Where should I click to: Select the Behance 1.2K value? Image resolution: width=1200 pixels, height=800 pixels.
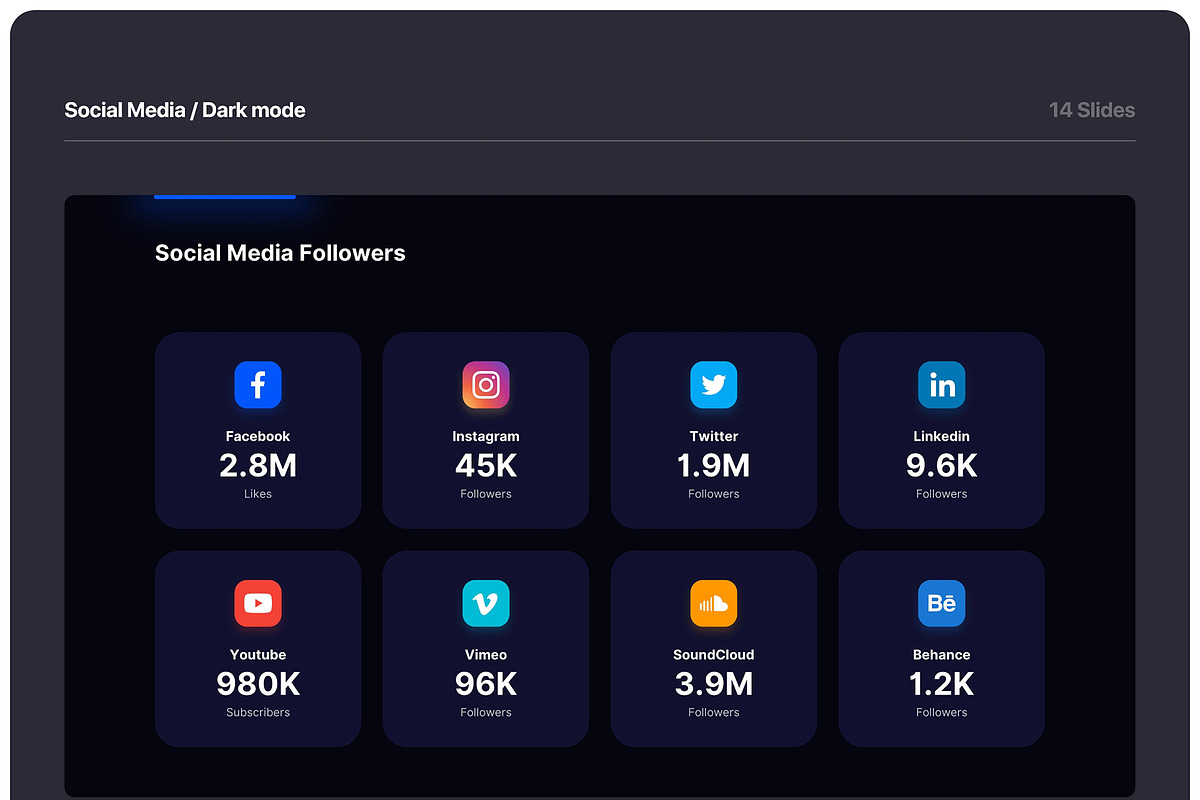tap(942, 684)
